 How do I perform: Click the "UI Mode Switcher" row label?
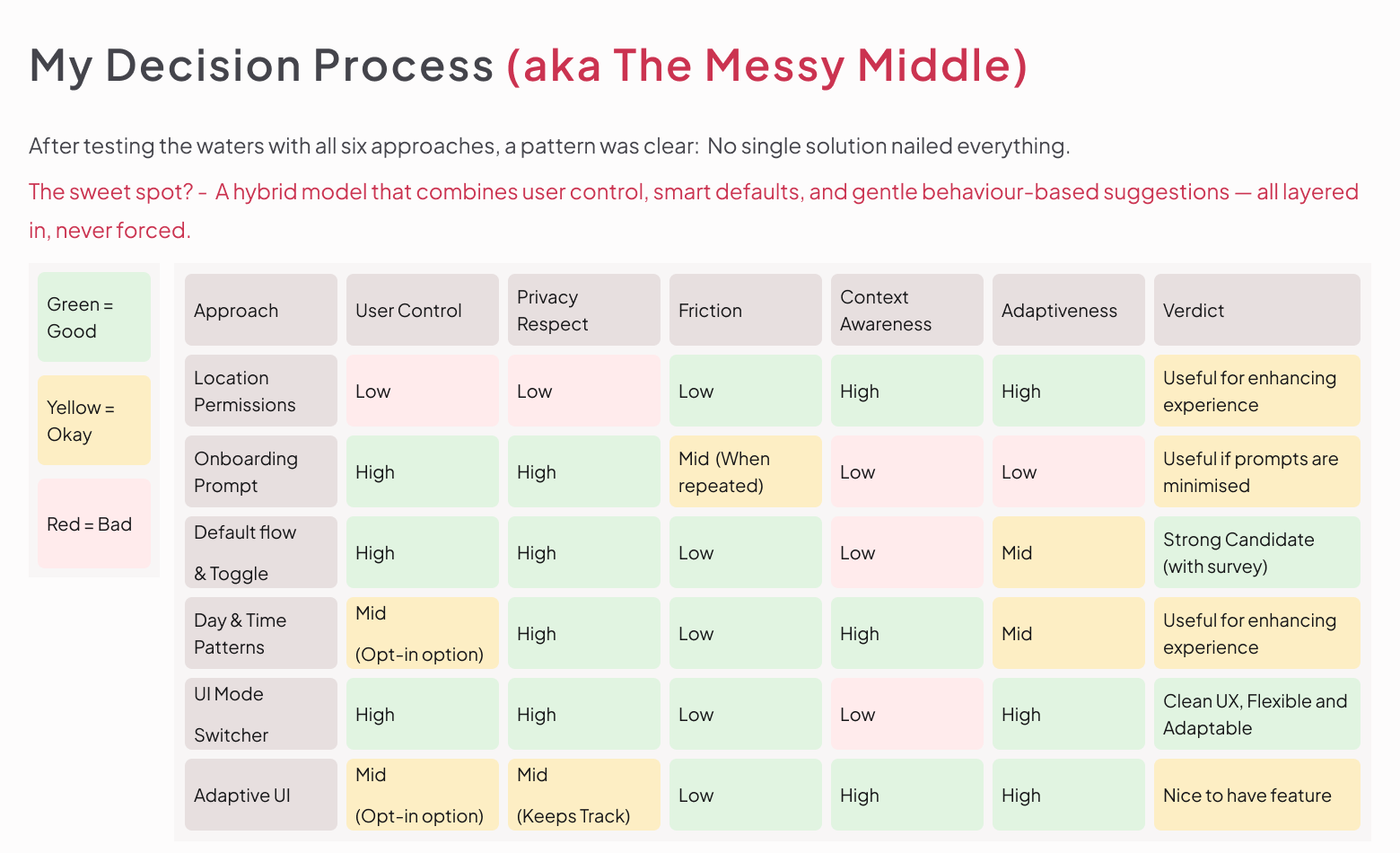pos(260,714)
